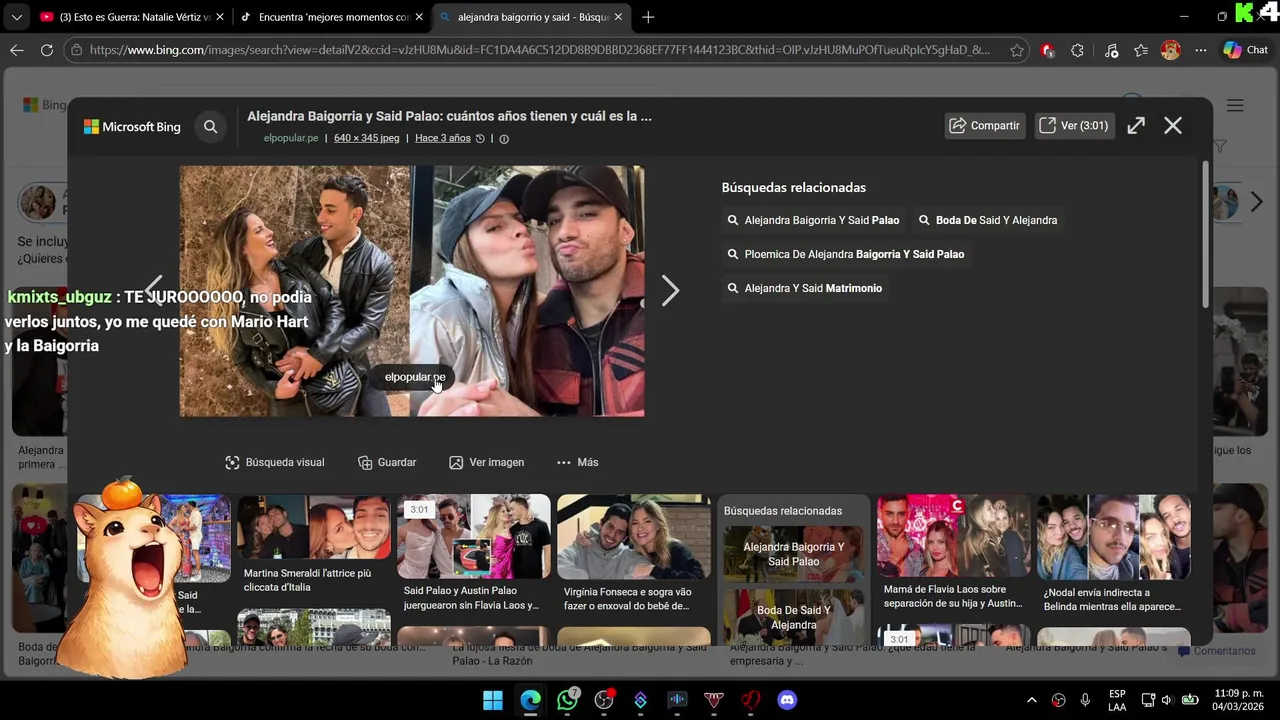Show hidden system tray icons

[1032, 700]
